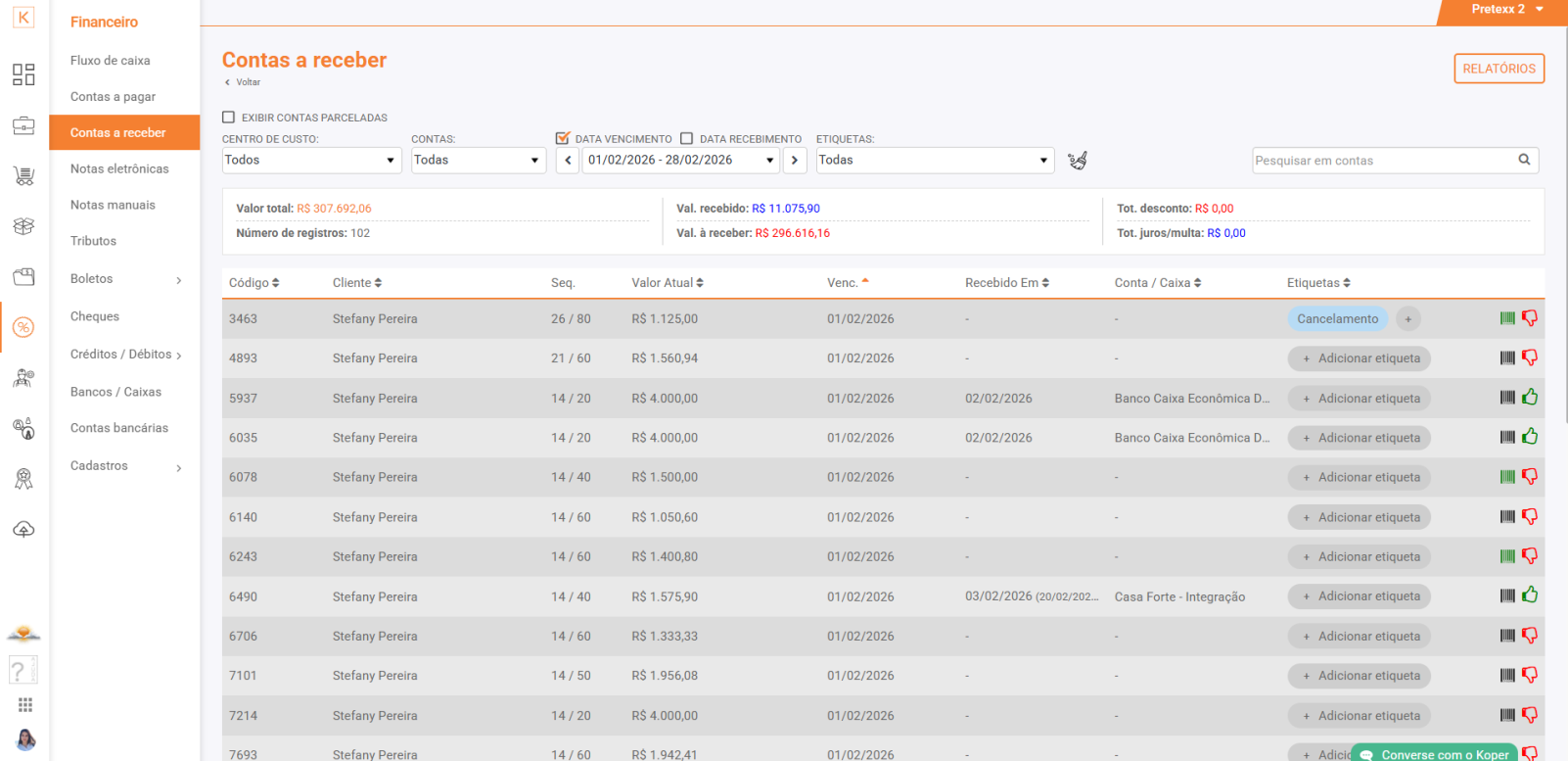Enable Exibir Contas Parceladas checkbox
This screenshot has height=761, width=1568.
coord(229,118)
